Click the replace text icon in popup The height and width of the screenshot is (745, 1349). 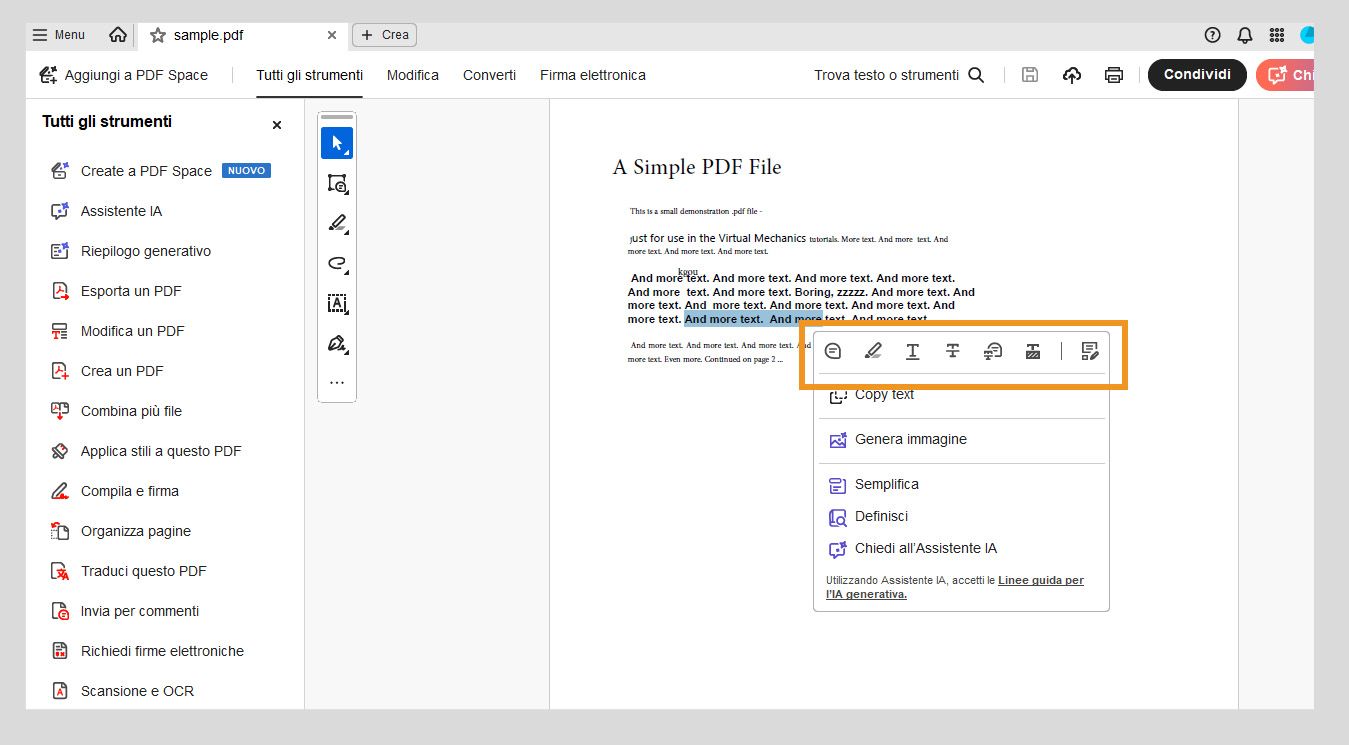click(993, 351)
